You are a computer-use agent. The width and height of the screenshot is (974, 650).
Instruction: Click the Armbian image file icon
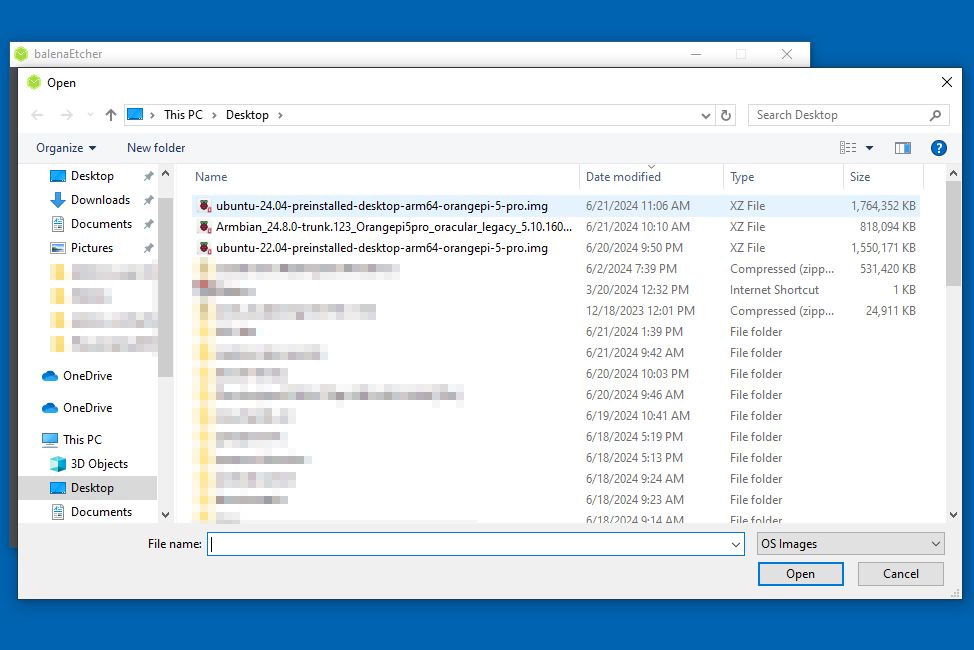[x=204, y=227]
